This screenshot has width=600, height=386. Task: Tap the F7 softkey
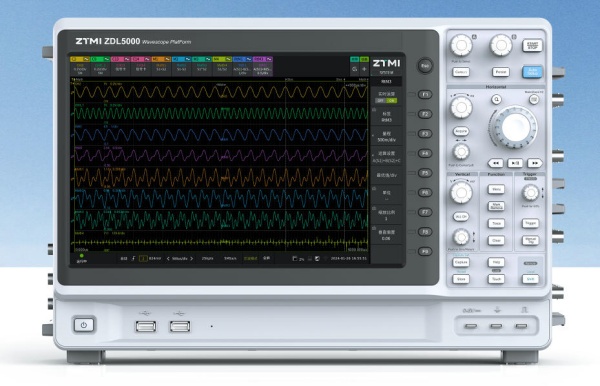pos(425,212)
